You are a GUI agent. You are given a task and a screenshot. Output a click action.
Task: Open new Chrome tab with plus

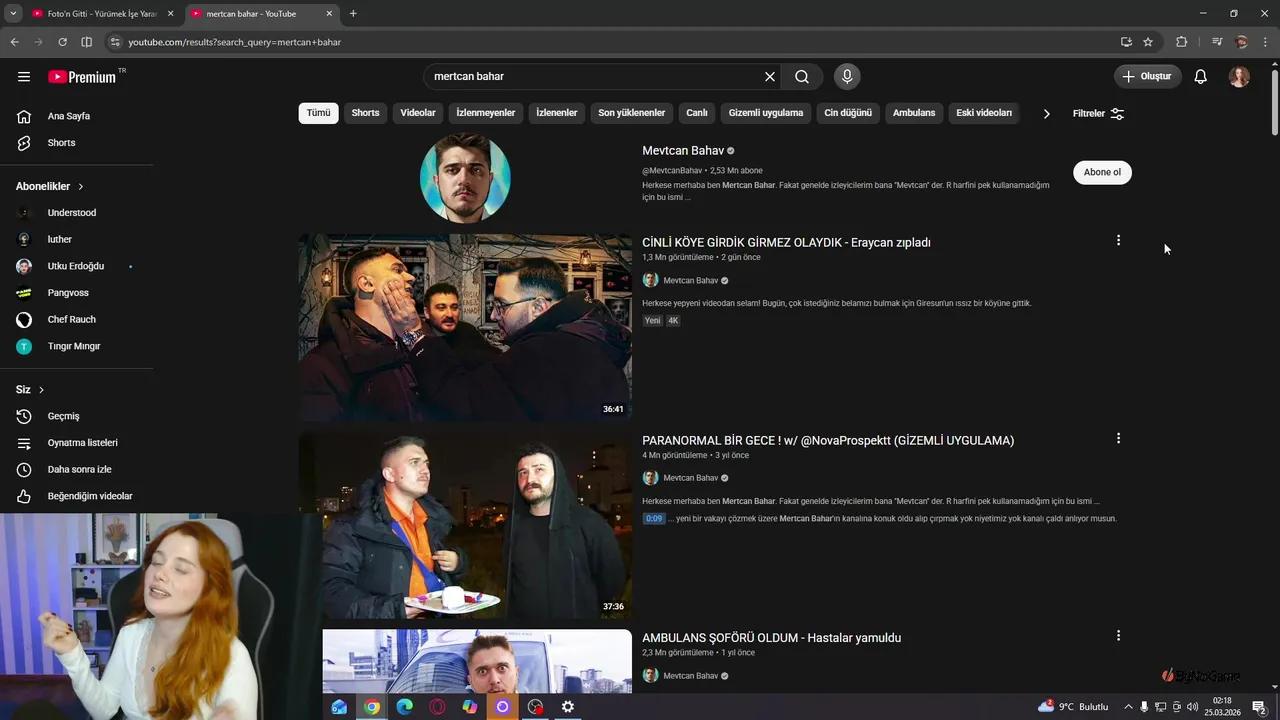(x=353, y=14)
